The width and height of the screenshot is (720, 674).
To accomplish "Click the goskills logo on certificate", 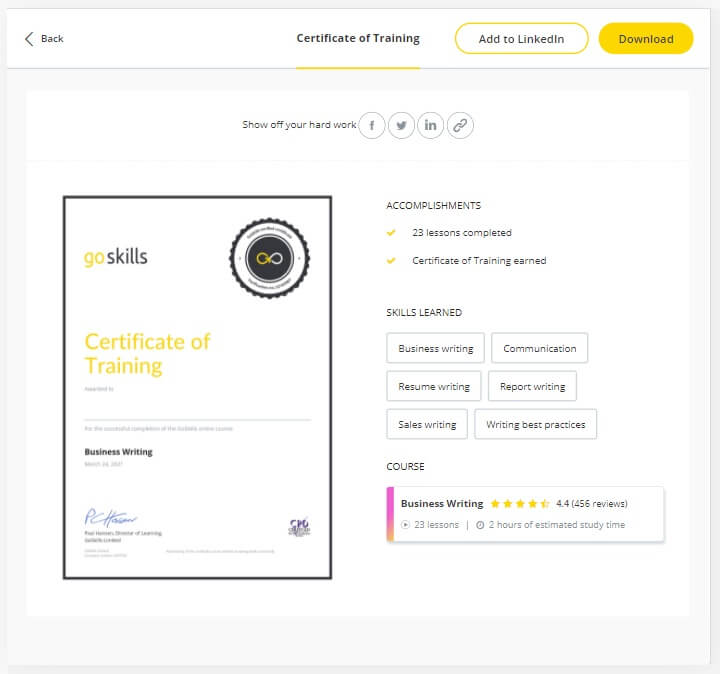I will pyautogui.click(x=115, y=257).
